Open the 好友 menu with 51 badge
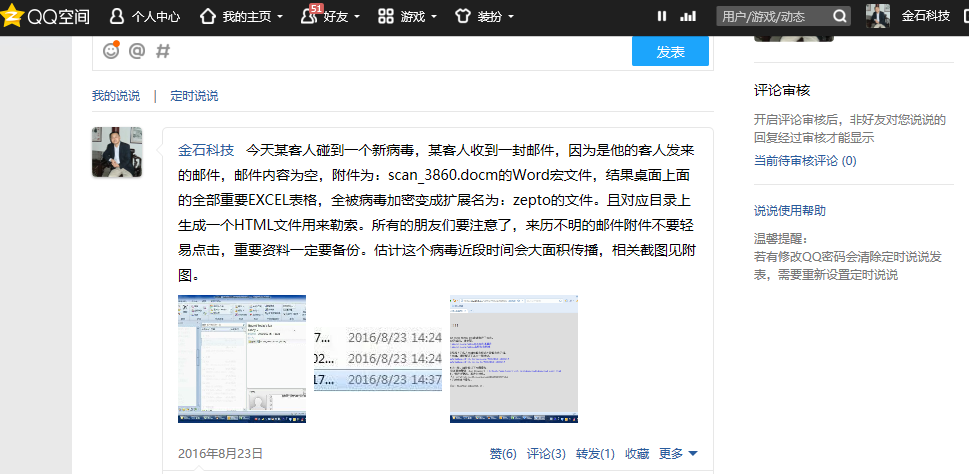Viewport: 969px width, 474px height. [x=324, y=15]
